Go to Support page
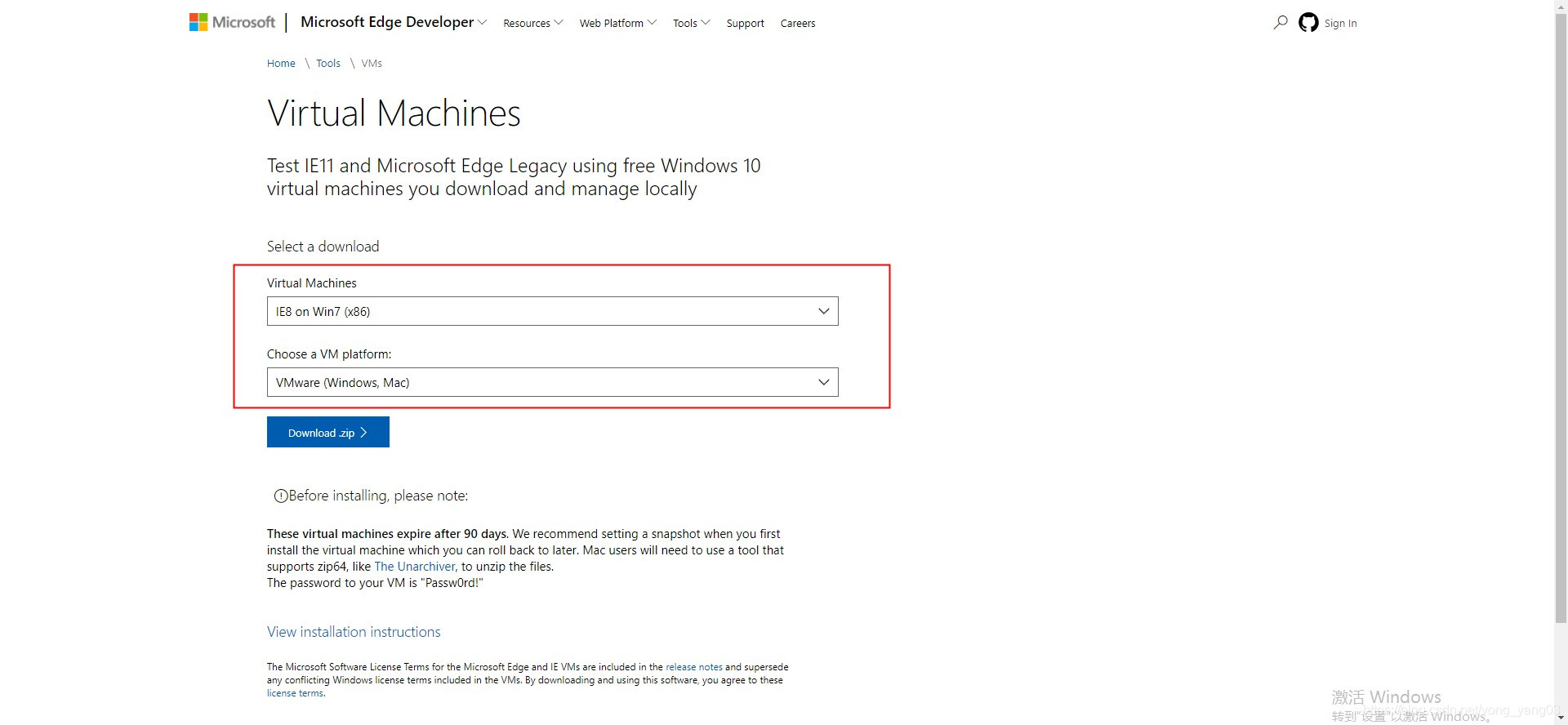The image size is (1568, 725). (745, 23)
